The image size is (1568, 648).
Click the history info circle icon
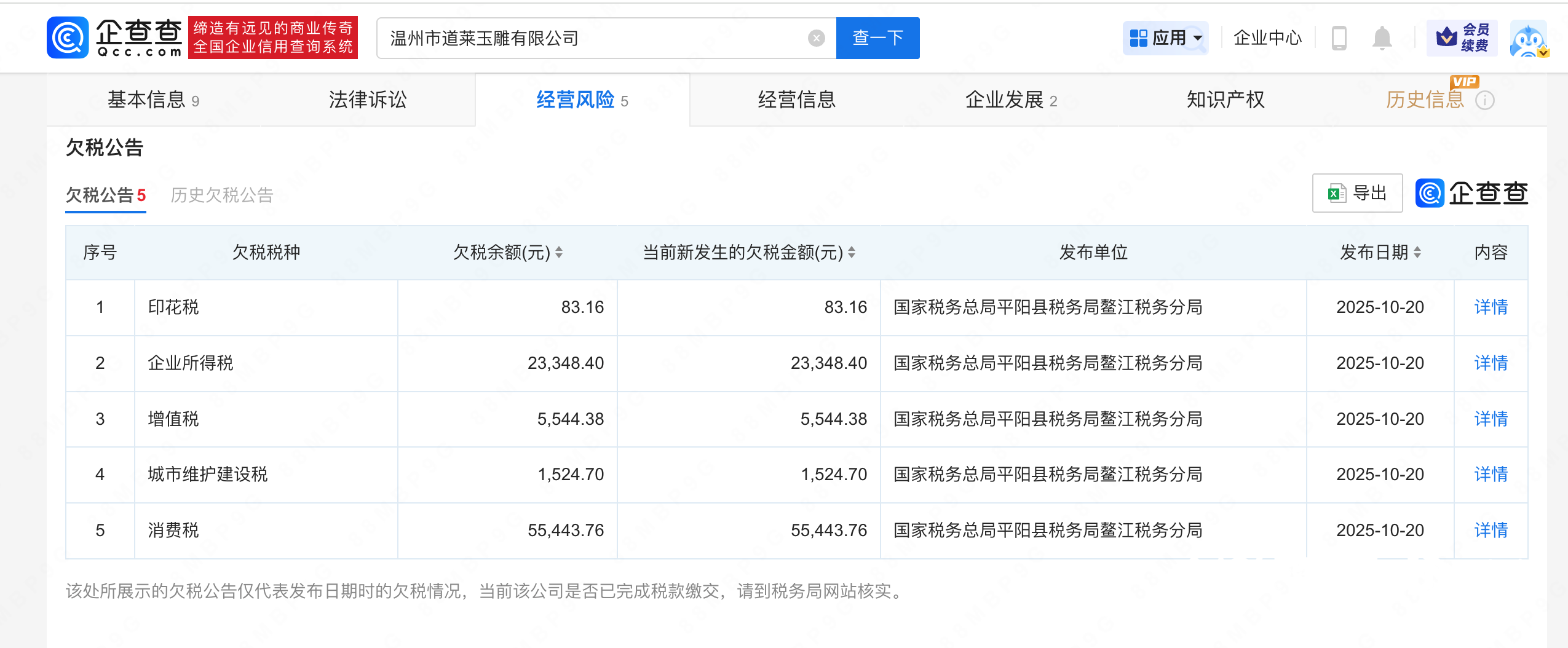click(1485, 100)
